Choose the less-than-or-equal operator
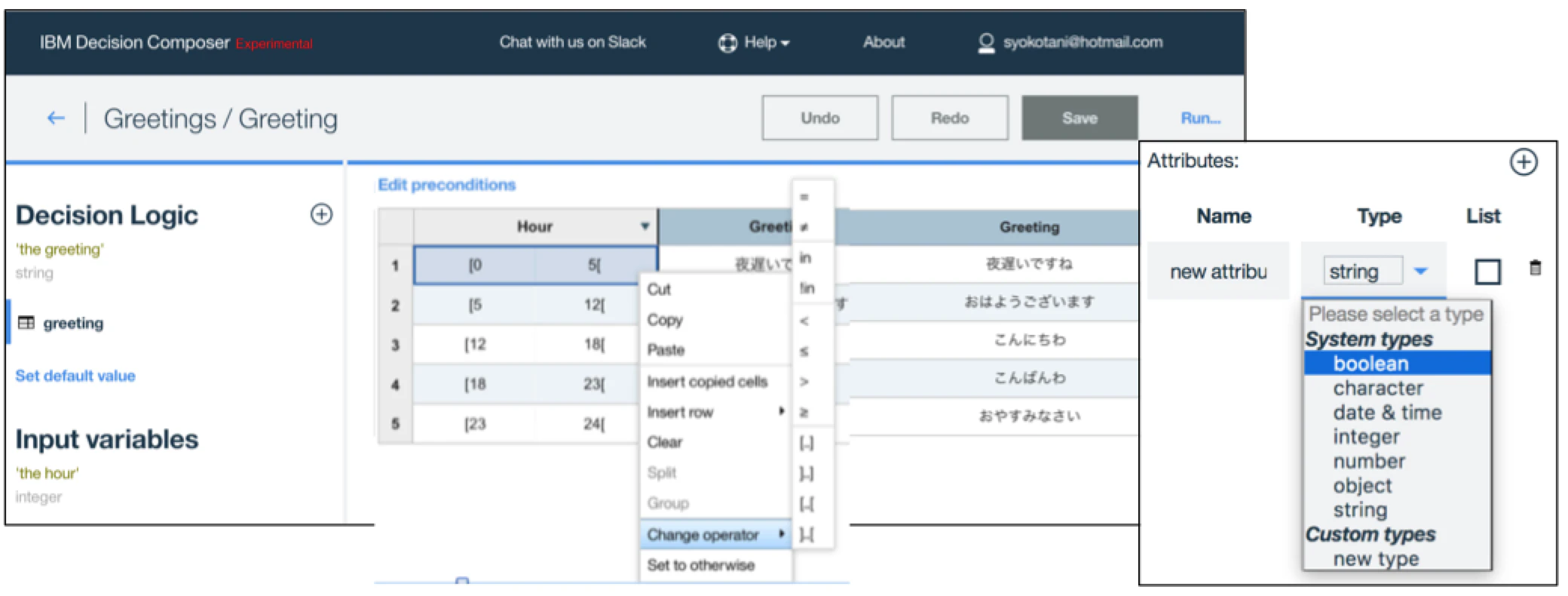 point(804,352)
